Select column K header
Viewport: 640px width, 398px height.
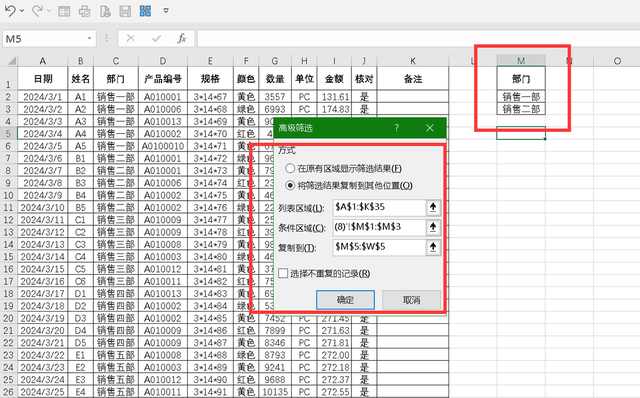click(x=413, y=61)
